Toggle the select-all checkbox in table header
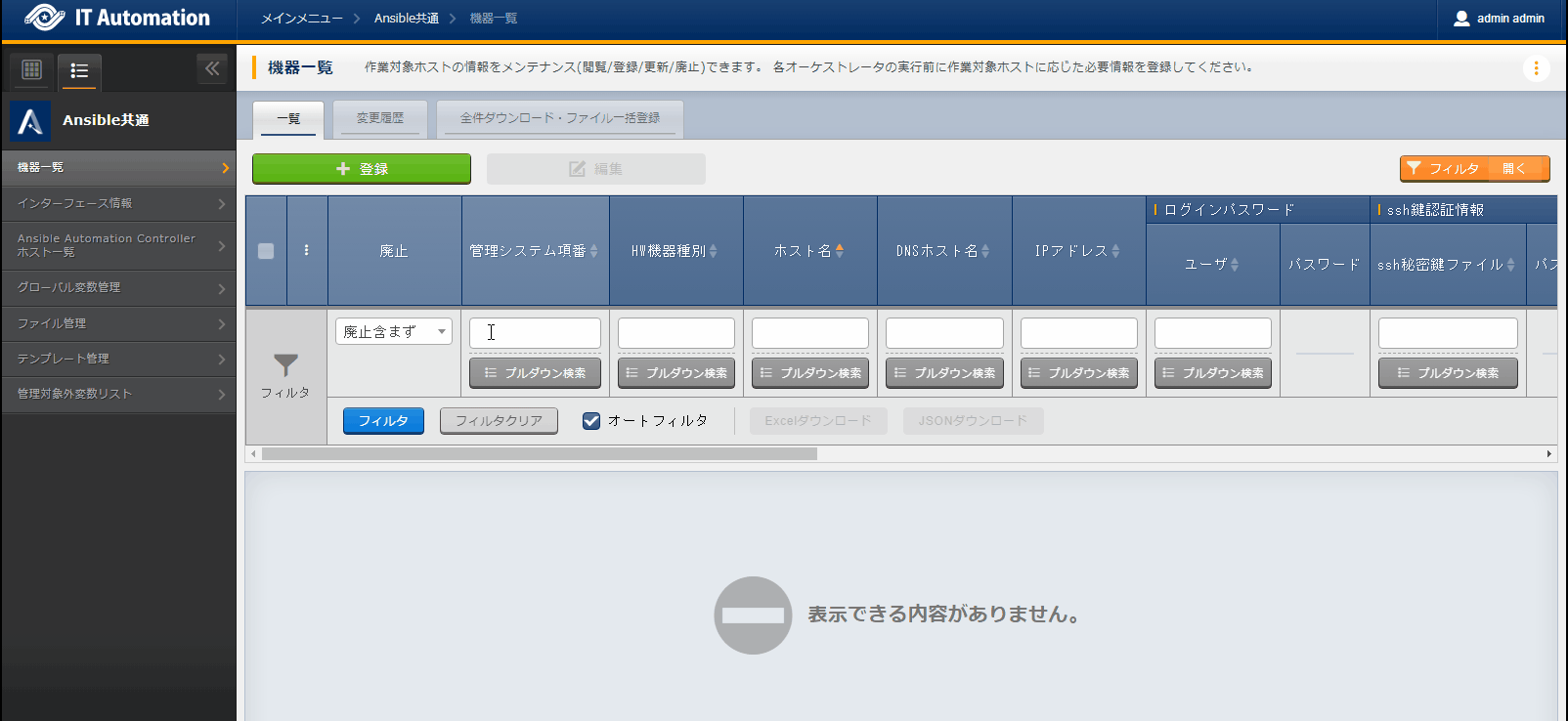 click(x=266, y=251)
